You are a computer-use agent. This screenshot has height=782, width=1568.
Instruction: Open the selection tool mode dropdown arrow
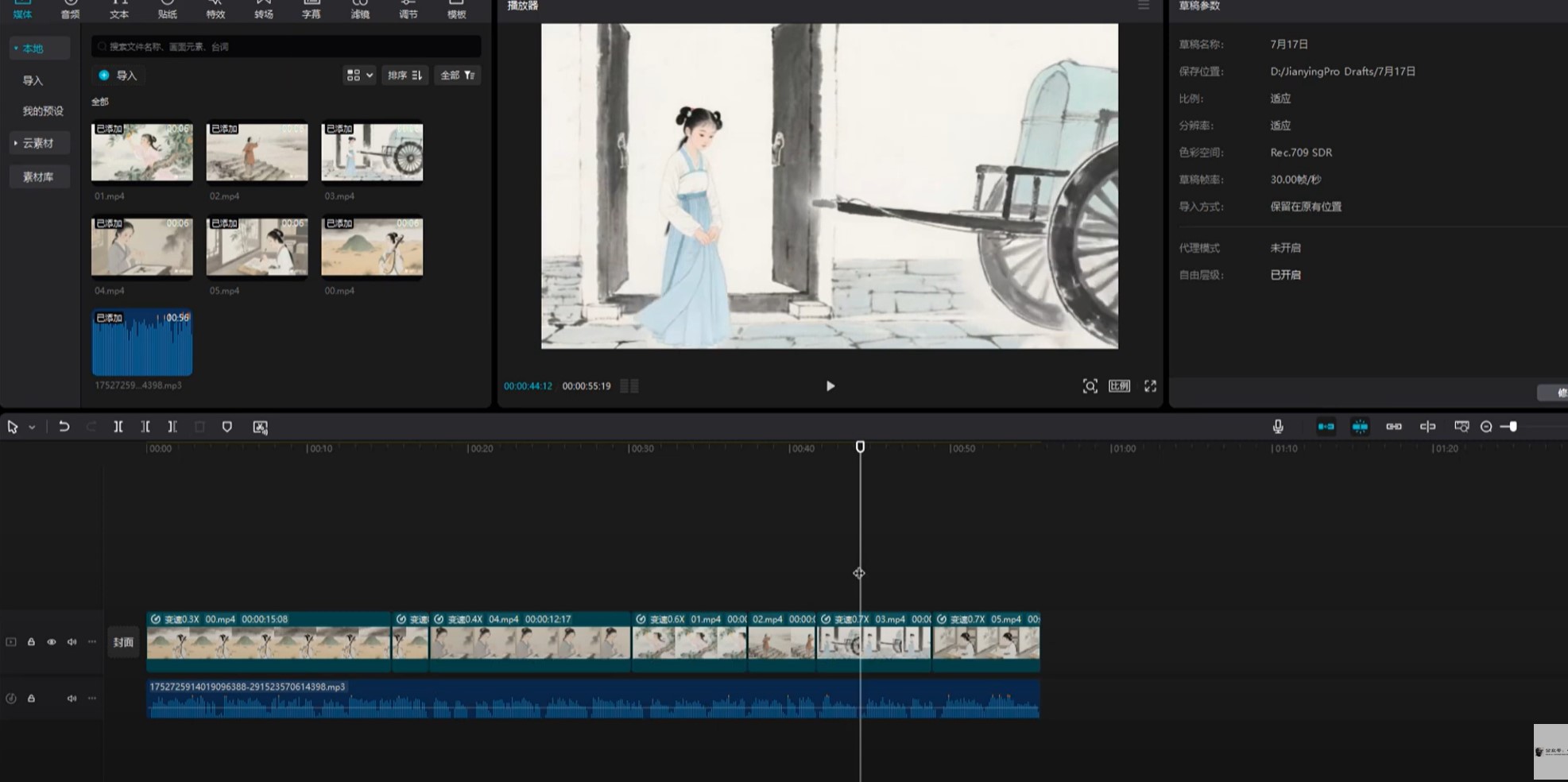32,428
